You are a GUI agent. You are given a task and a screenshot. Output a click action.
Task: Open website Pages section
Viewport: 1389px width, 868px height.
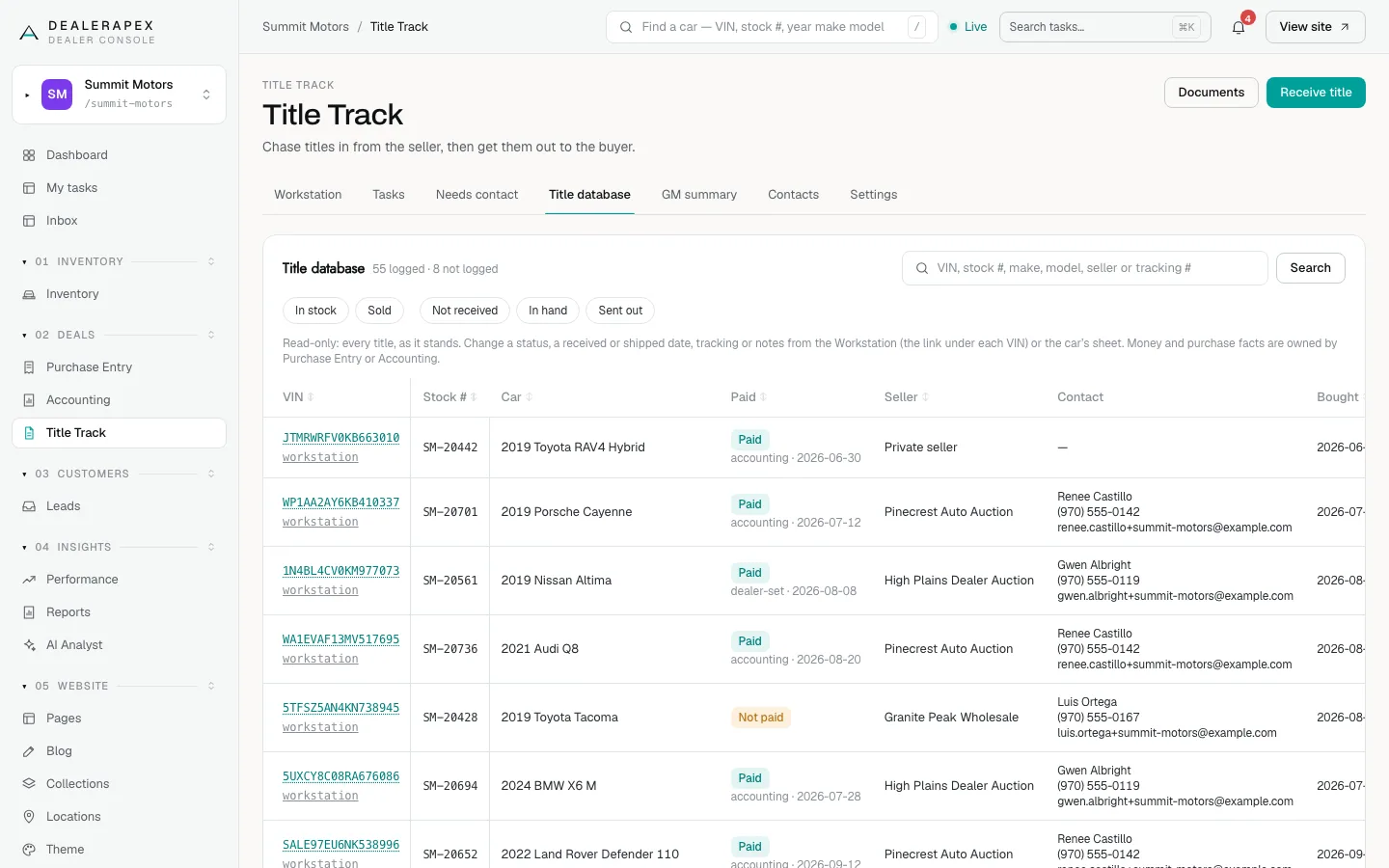(x=119, y=719)
